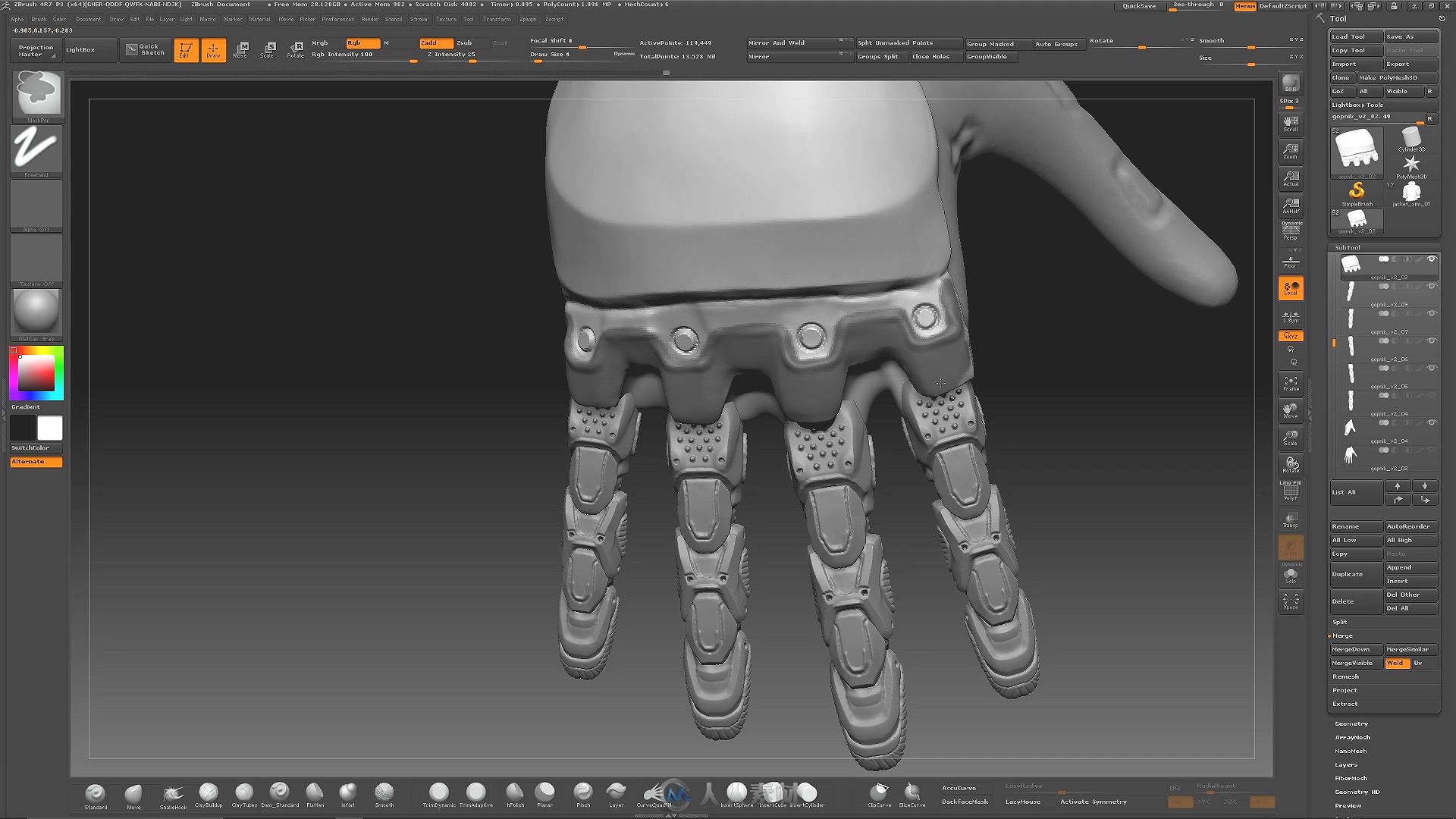This screenshot has height=819, width=1456.
Task: Activate Scale mode in top toolbar
Action: point(267,50)
